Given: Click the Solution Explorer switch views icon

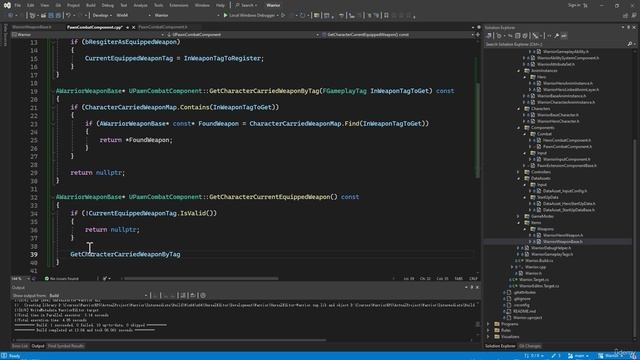Looking at the screenshot, I should click(489, 36).
